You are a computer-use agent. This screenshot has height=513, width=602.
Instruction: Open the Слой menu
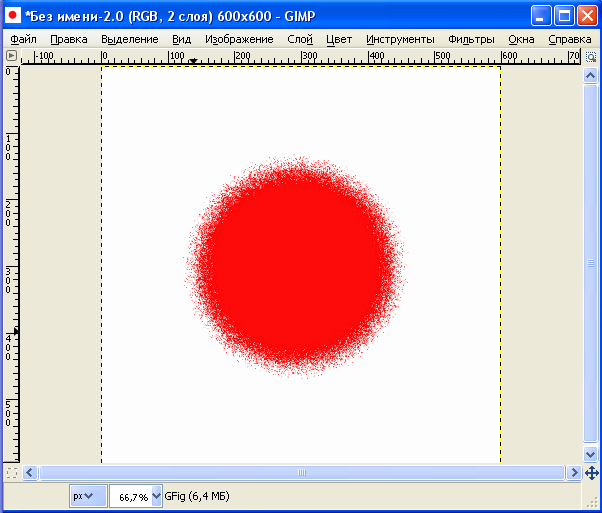(x=299, y=39)
